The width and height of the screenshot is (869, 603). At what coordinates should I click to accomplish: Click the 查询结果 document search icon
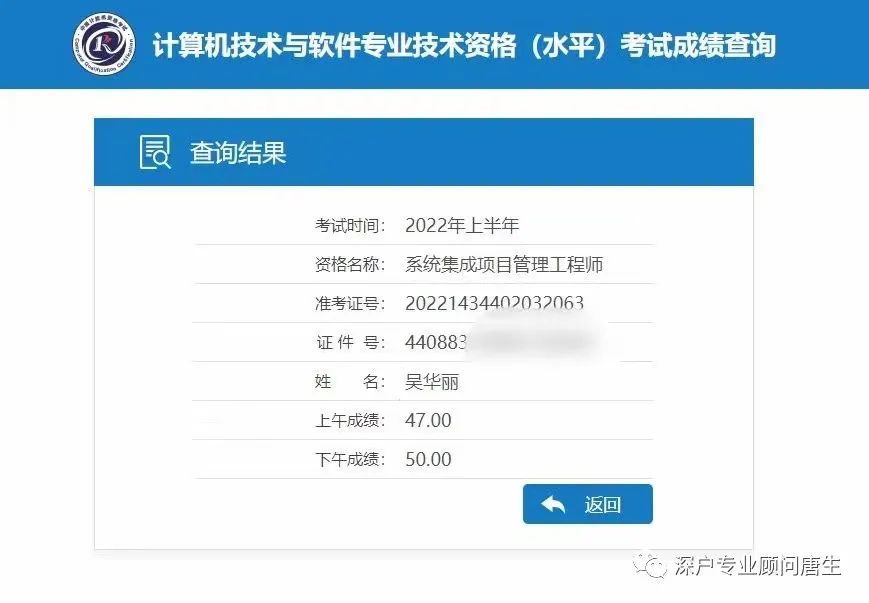[x=155, y=152]
